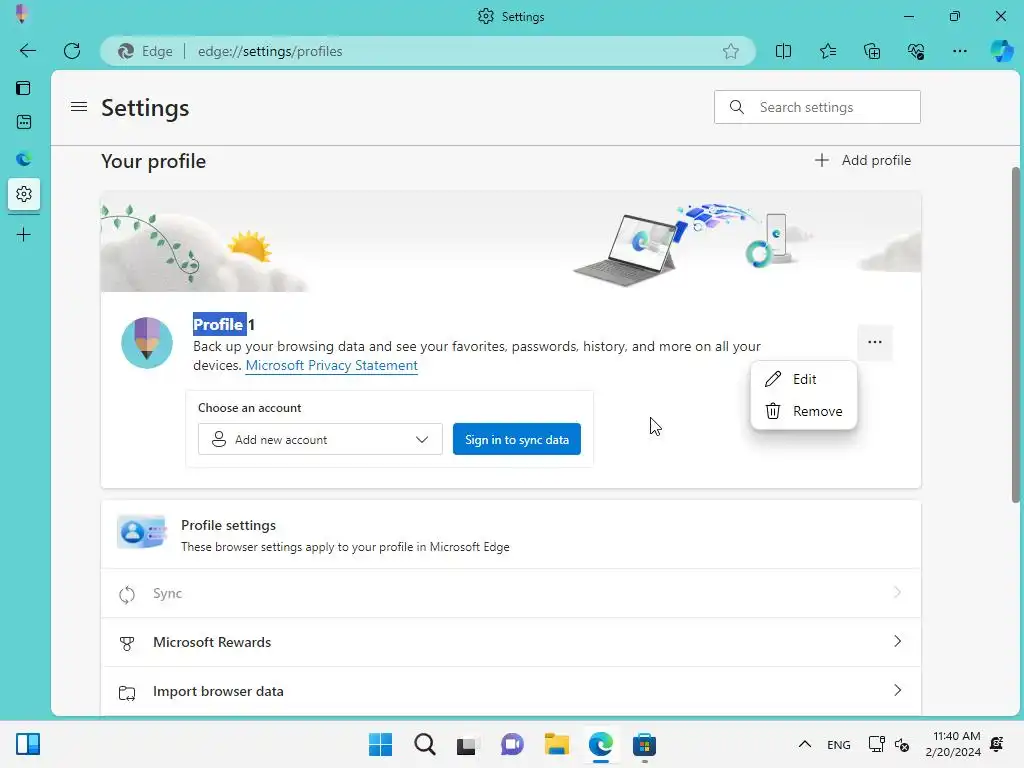The image size is (1024, 768).
Task: Choose Remove from the profile menu
Action: click(x=803, y=411)
